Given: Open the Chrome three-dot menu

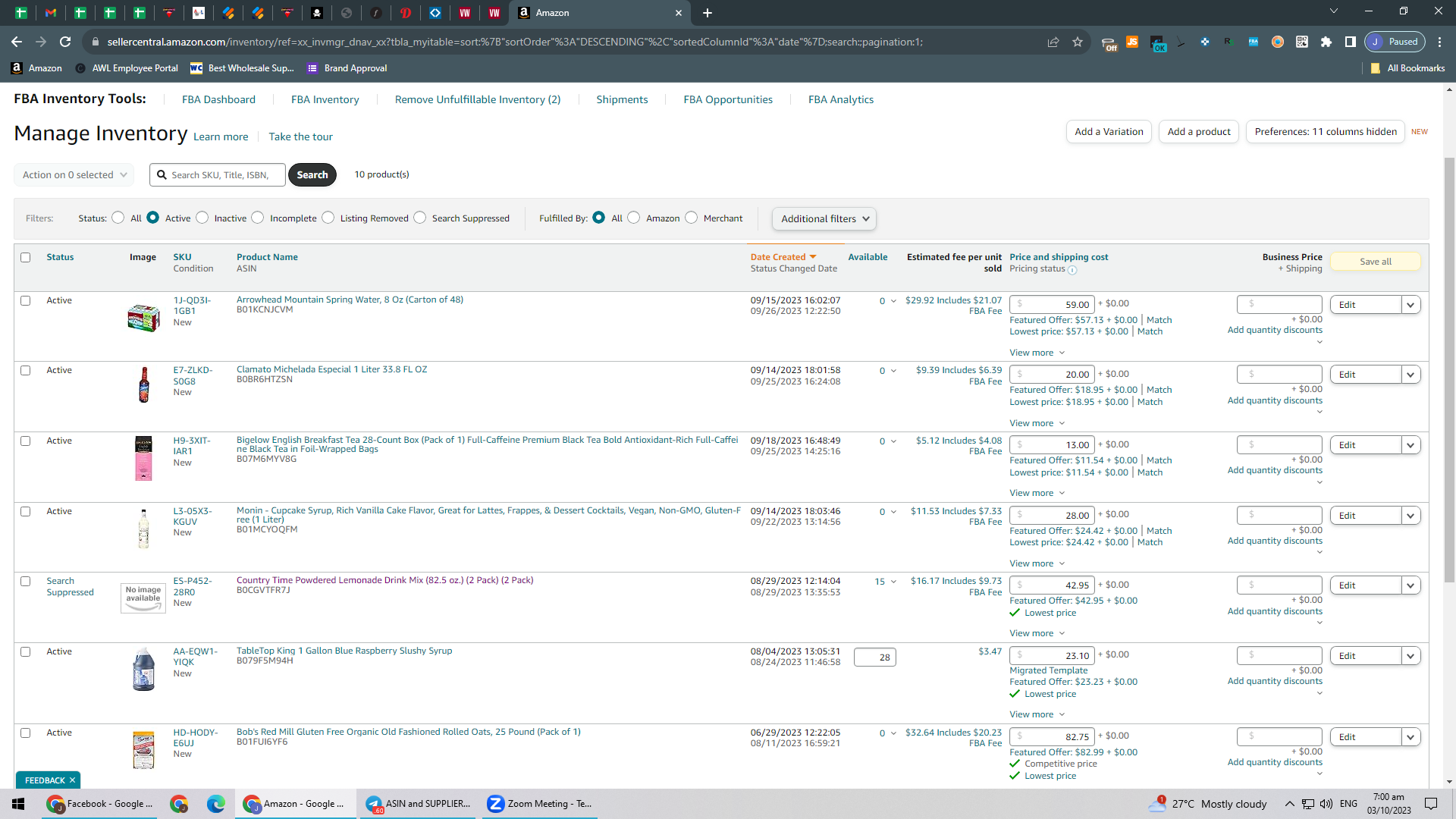Looking at the screenshot, I should [1439, 42].
